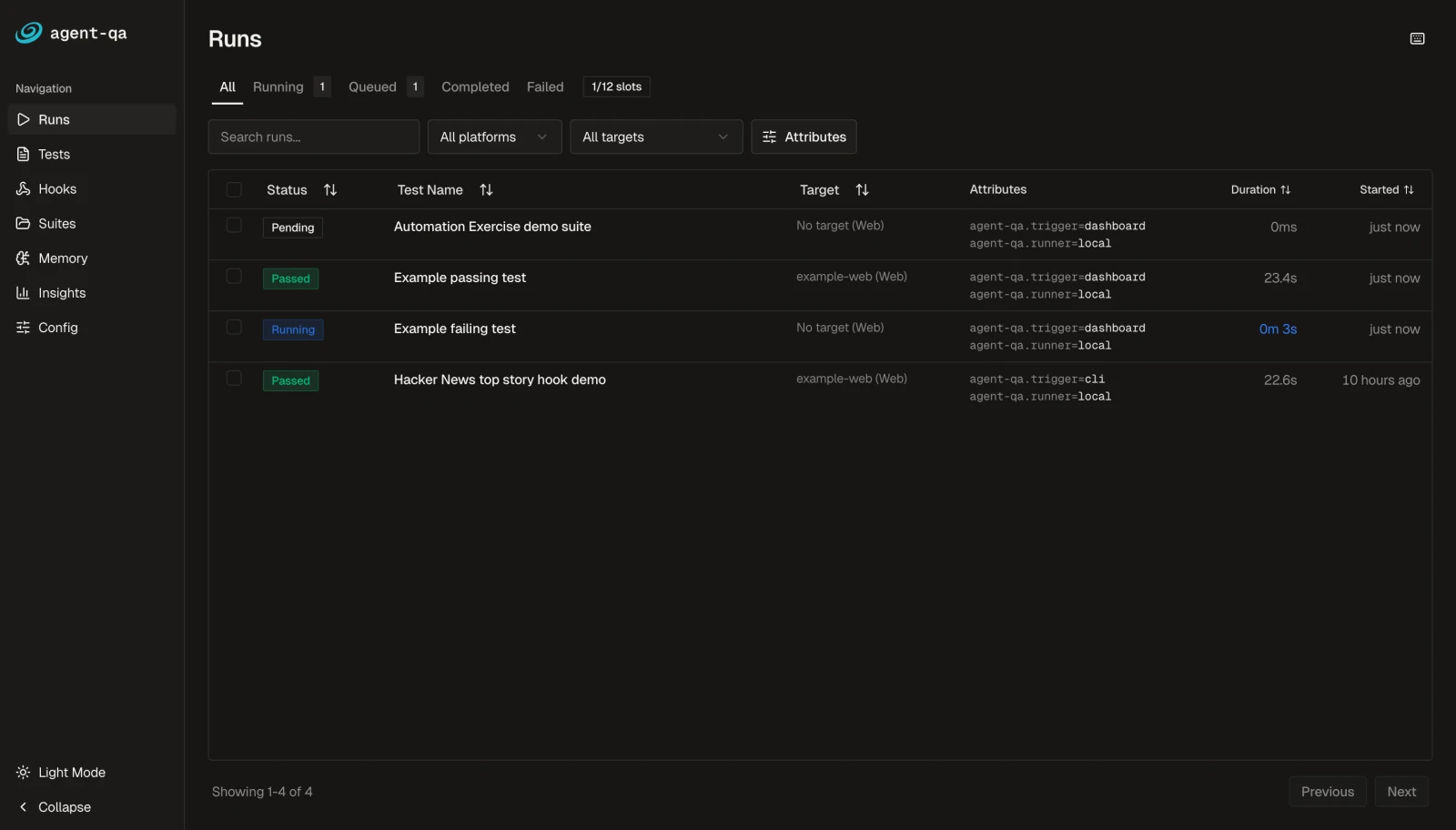The width and height of the screenshot is (1456, 830).
Task: Check the Automation Exercise demo suite row
Action: 234,225
